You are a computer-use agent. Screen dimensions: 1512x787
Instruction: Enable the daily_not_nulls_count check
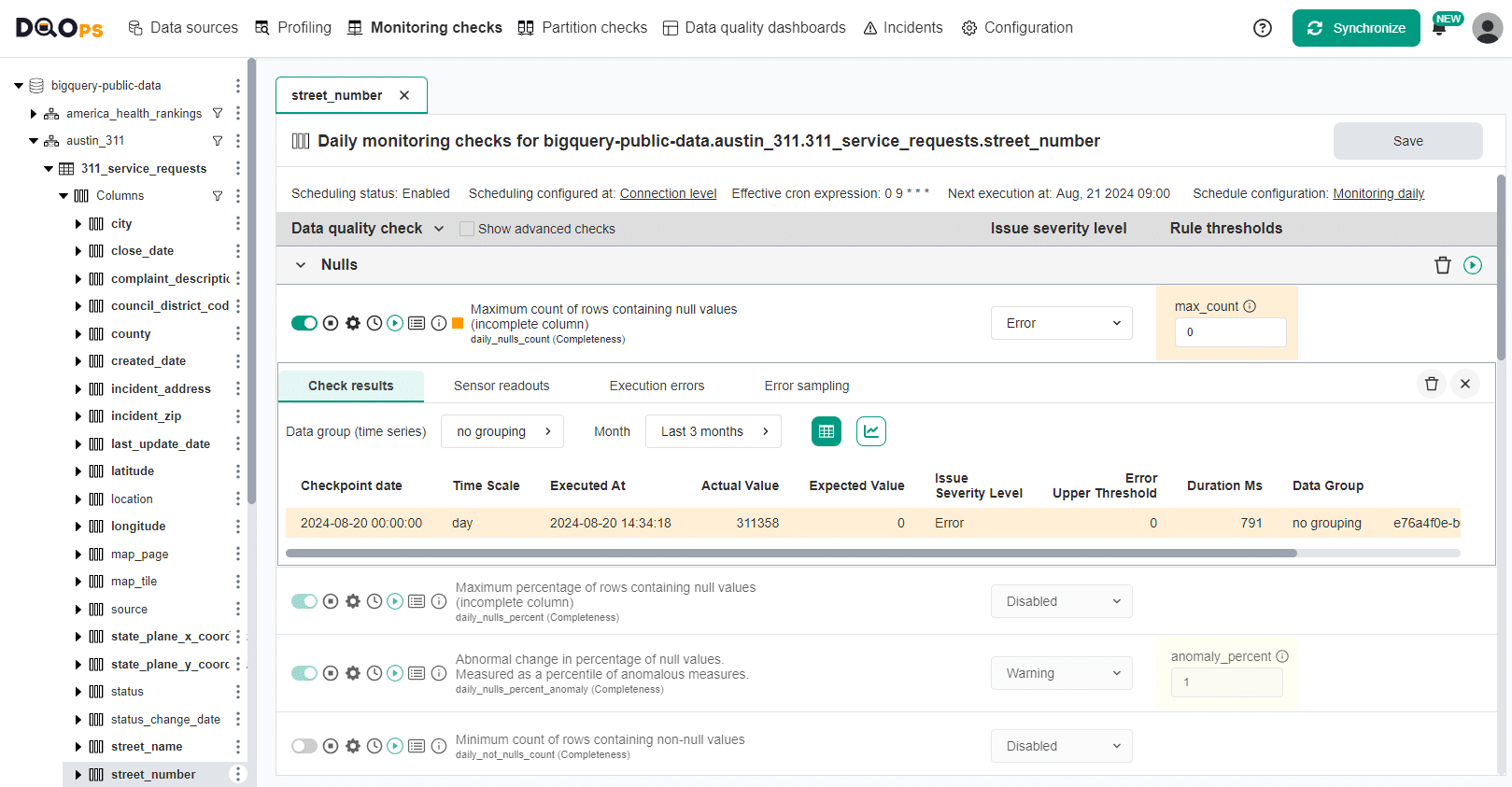point(304,746)
